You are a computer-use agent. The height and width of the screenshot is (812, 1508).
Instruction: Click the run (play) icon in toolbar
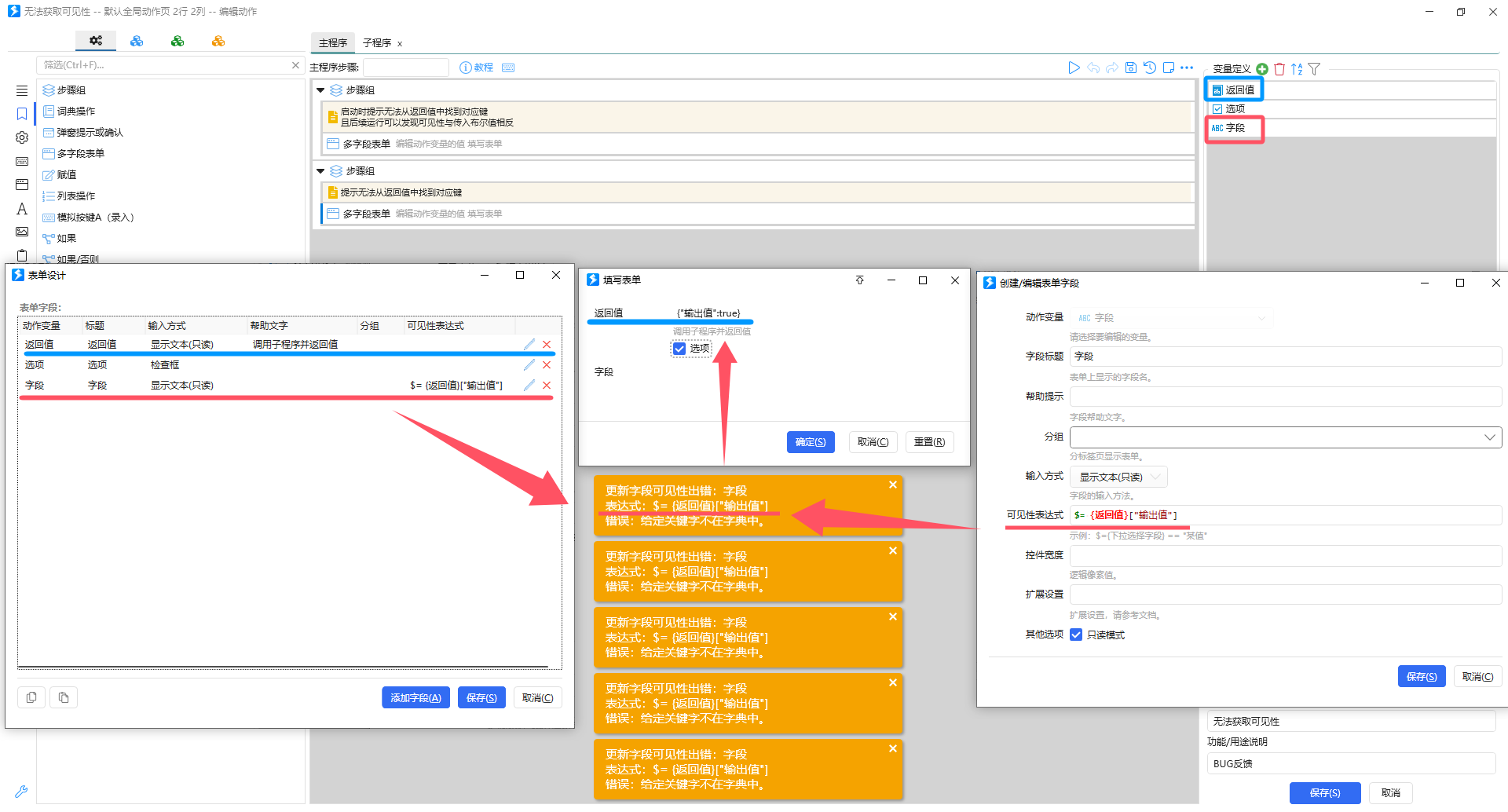tap(1074, 68)
